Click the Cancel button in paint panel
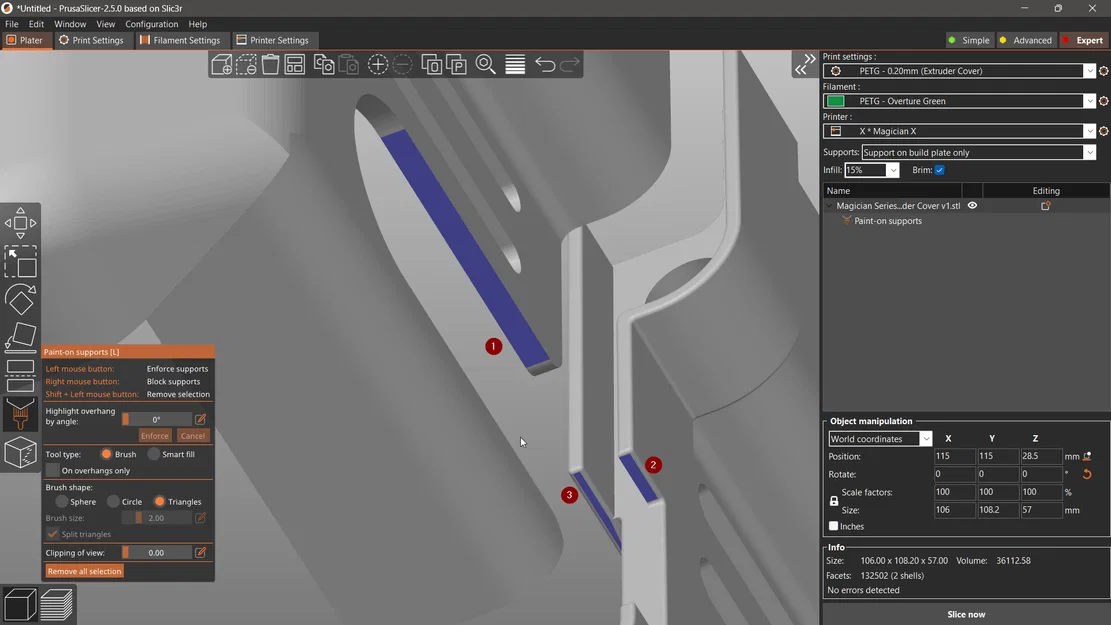Image resolution: width=1111 pixels, height=625 pixels. [x=193, y=436]
